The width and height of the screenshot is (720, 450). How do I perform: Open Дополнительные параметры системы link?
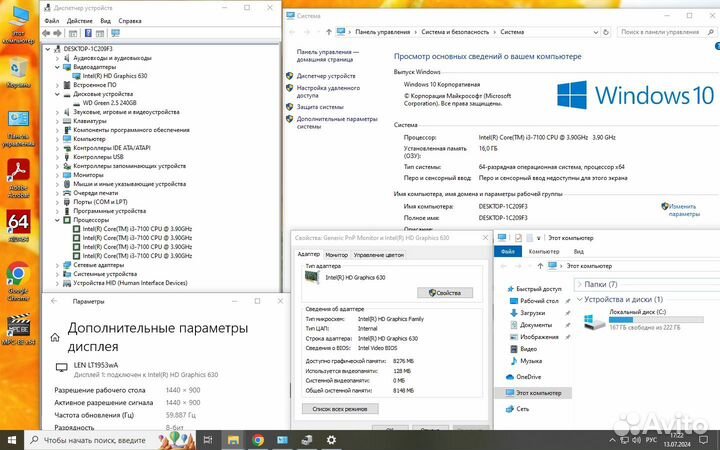(337, 122)
